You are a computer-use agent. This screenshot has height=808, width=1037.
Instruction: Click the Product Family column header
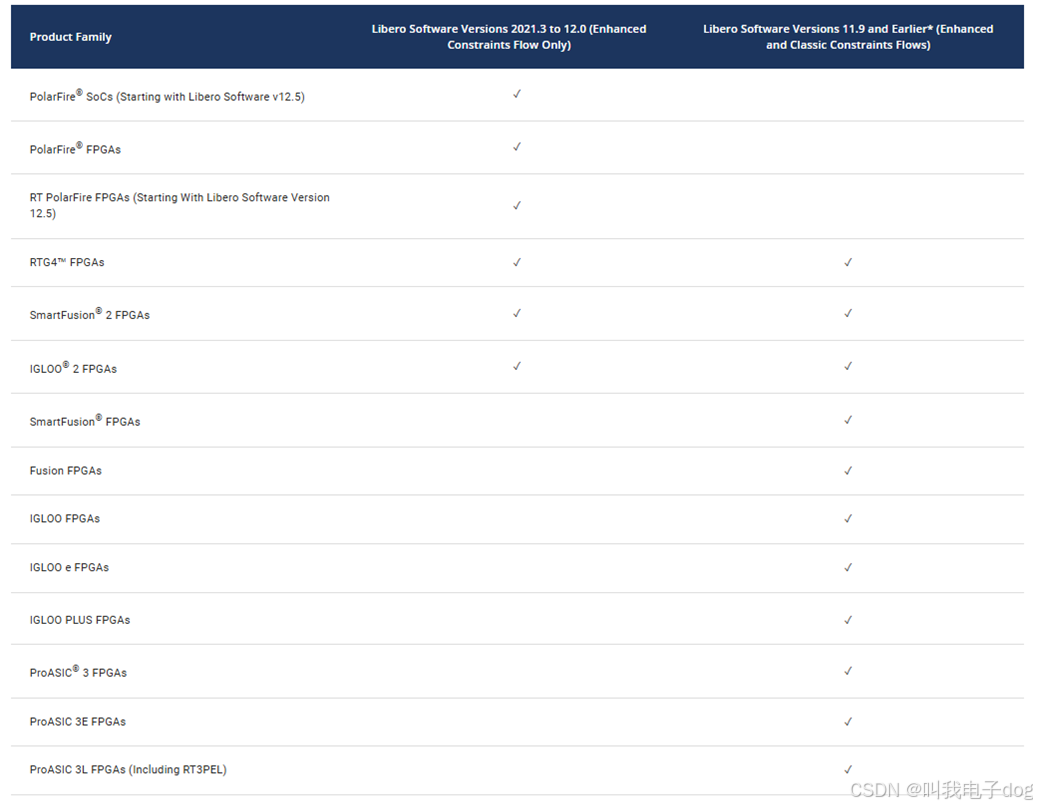(x=70, y=37)
